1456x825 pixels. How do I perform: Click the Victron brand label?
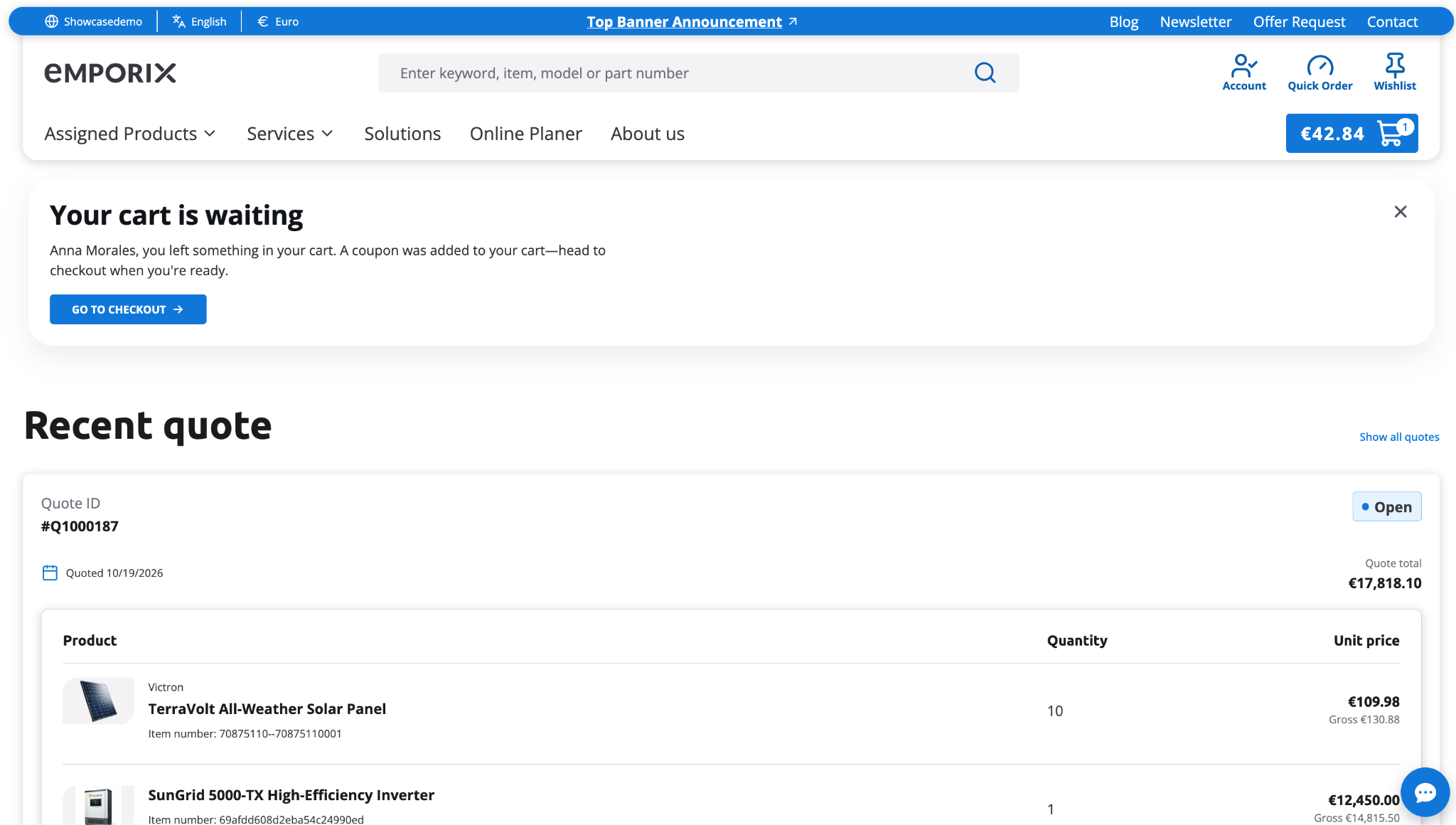coord(166,687)
